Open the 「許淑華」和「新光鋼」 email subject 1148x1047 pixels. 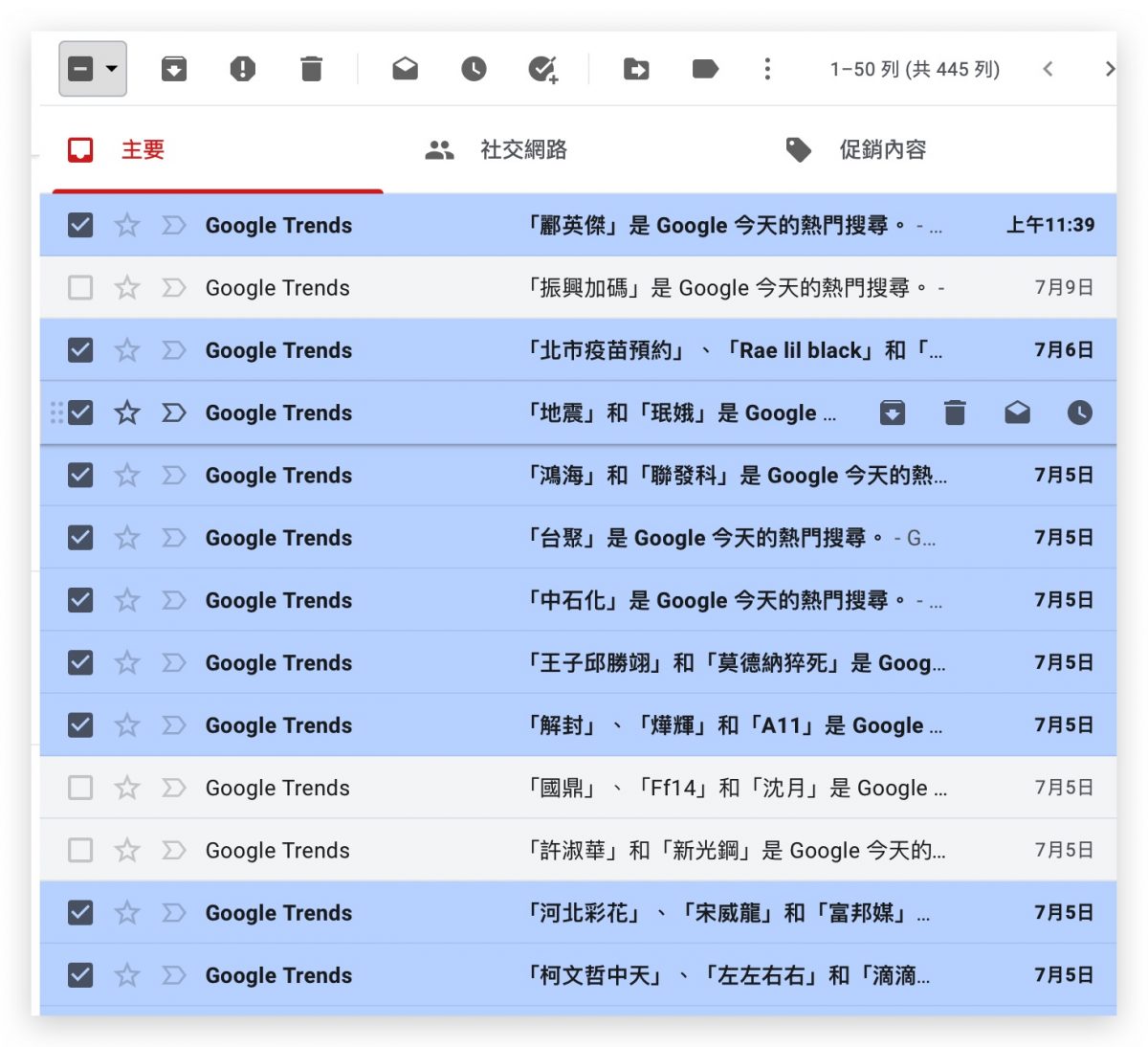coord(737,850)
